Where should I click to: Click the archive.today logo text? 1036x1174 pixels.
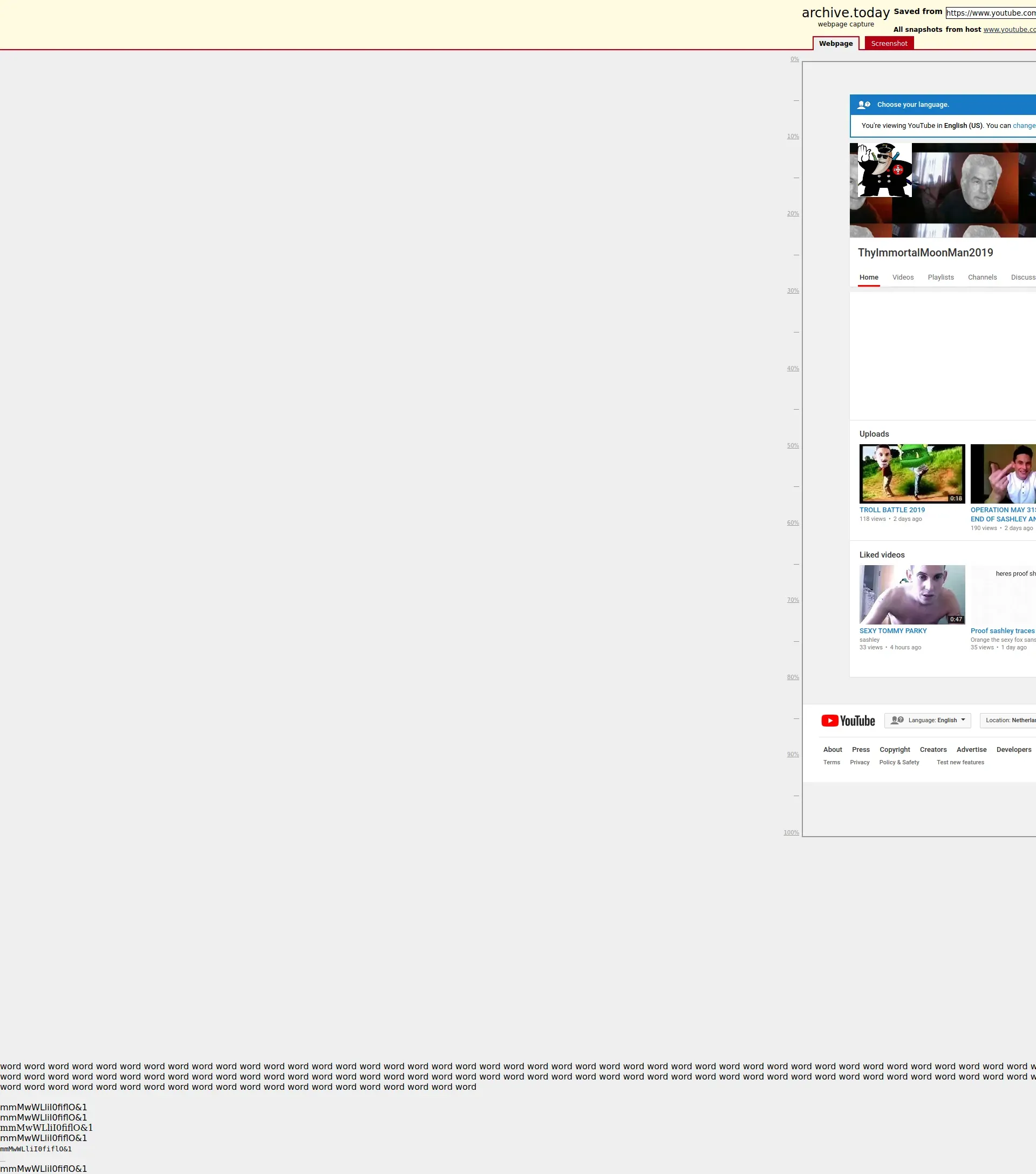point(846,12)
